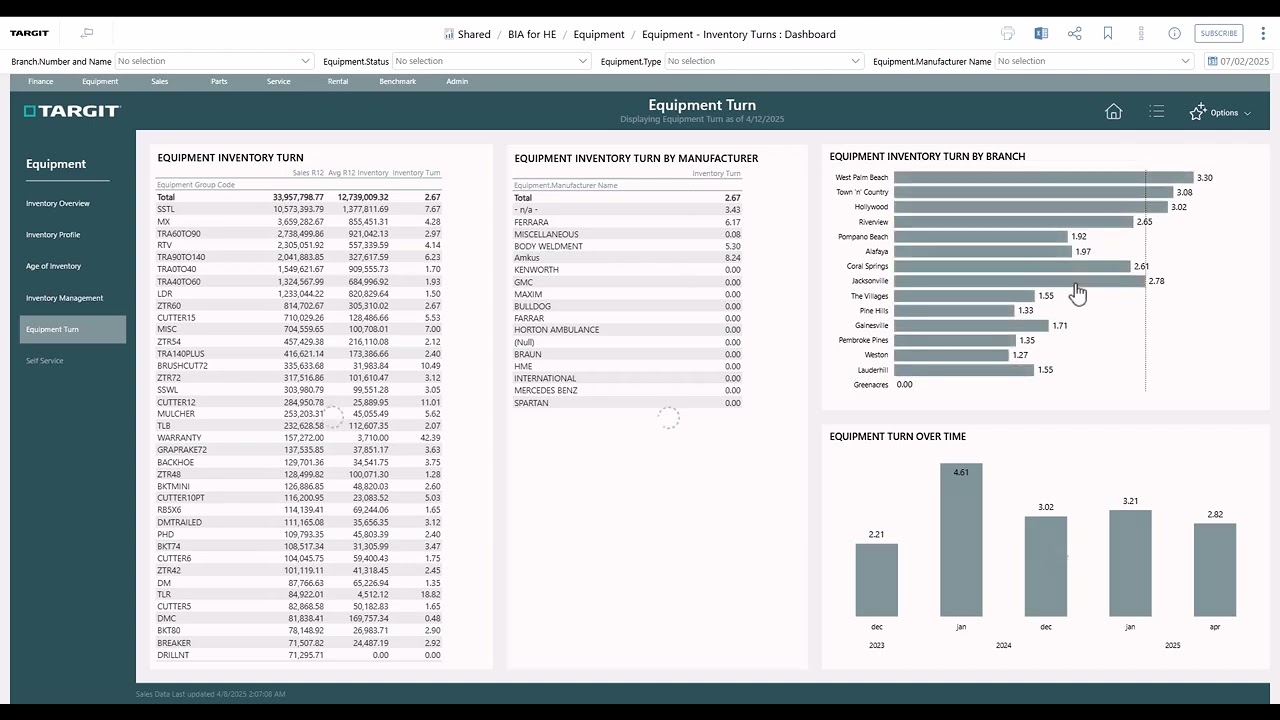Click the Sales R12 column header
1280x720 pixels.
[x=307, y=173]
